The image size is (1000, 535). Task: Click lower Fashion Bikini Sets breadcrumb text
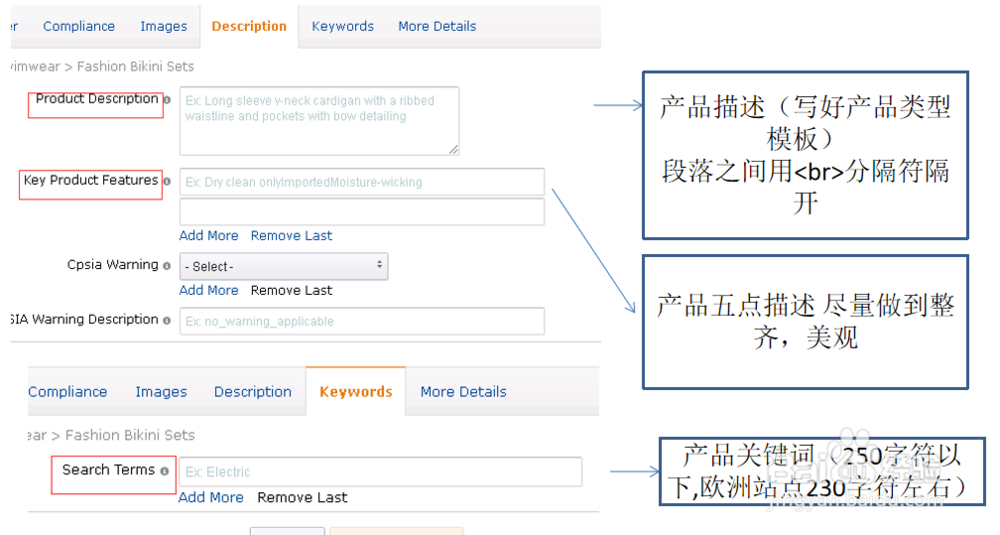[x=130, y=435]
